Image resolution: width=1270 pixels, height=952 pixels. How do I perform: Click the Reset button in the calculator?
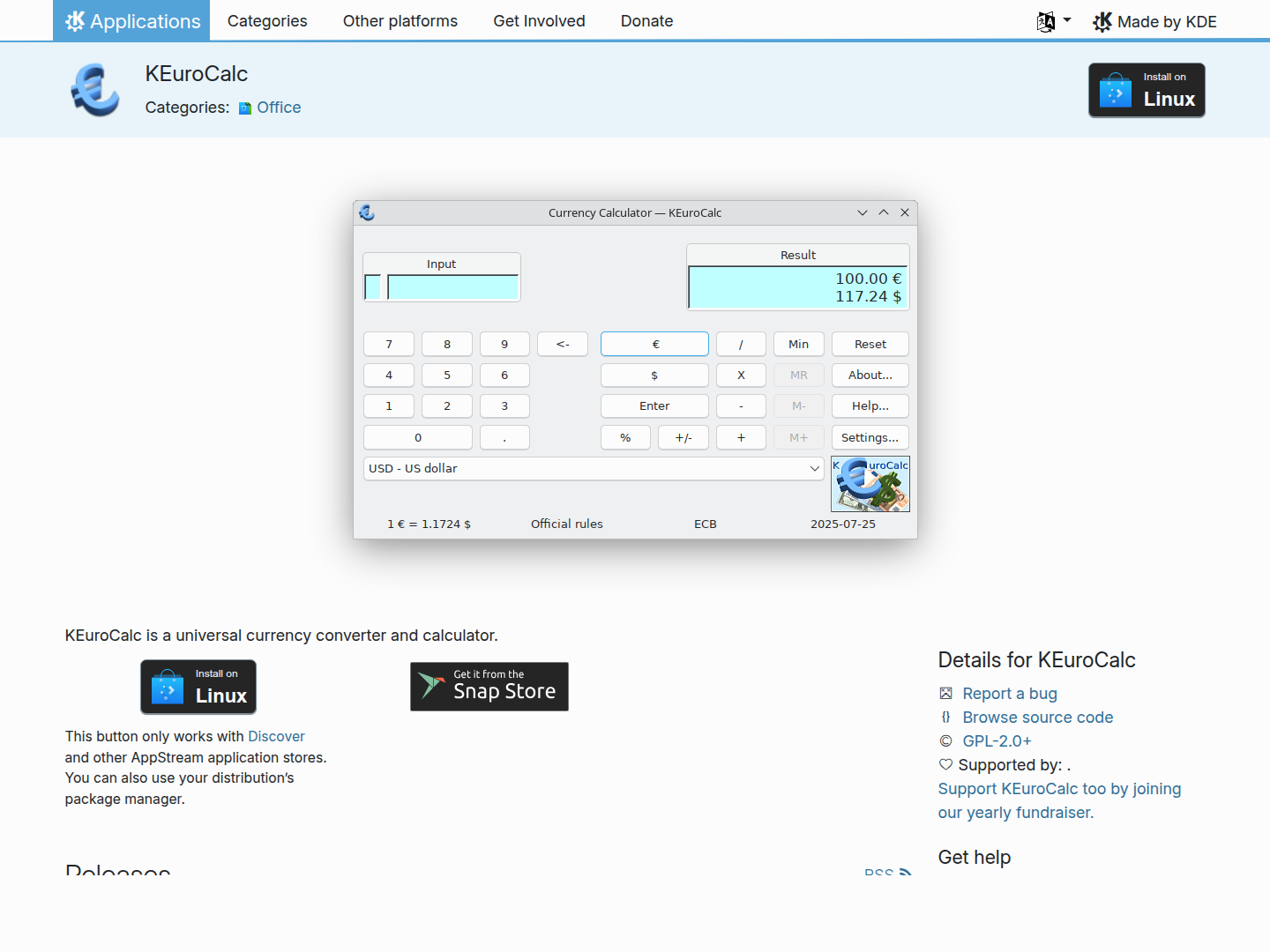(870, 344)
